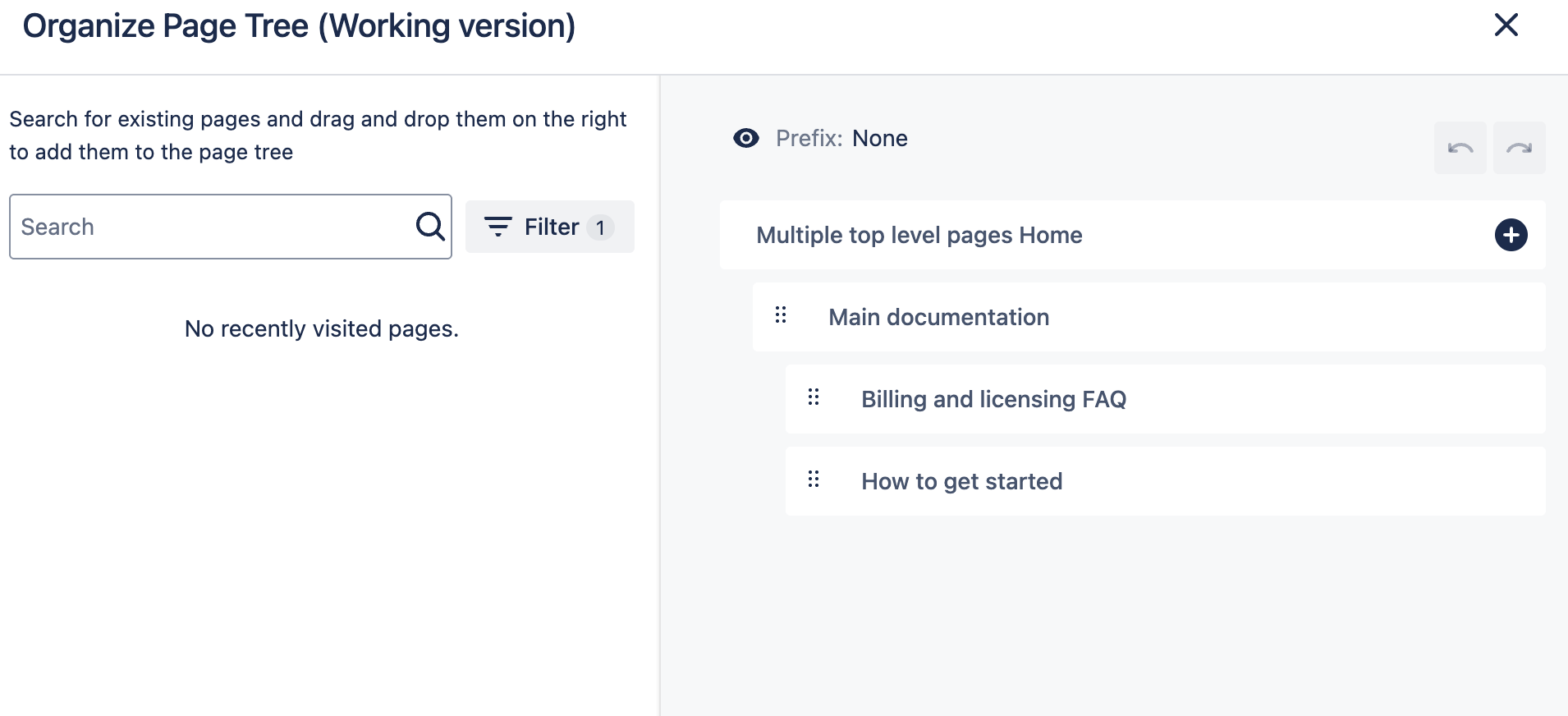Open the Filter options button
The image size is (1568, 716).
(x=550, y=227)
